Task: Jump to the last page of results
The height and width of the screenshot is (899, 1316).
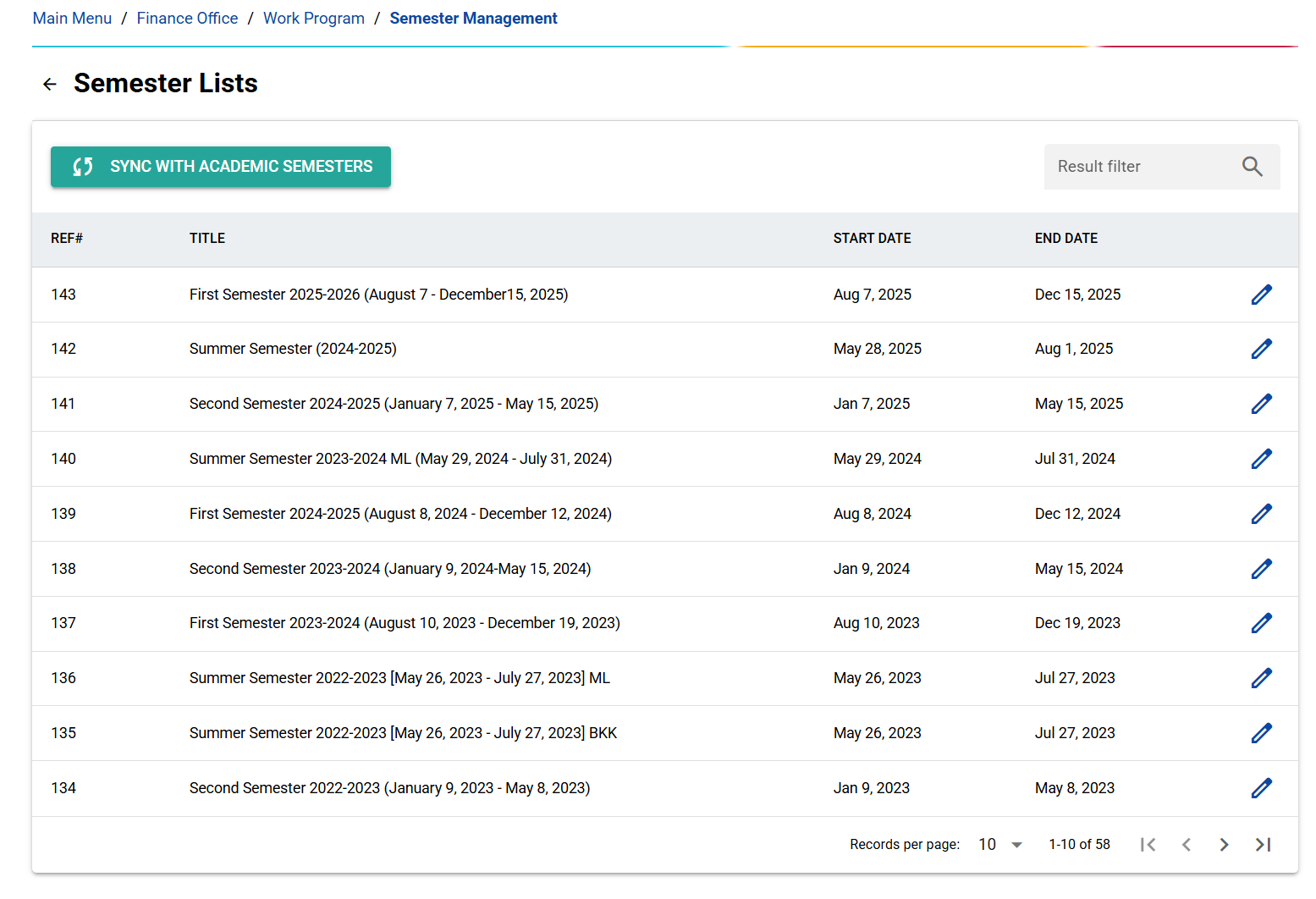Action: pyautogui.click(x=1263, y=845)
